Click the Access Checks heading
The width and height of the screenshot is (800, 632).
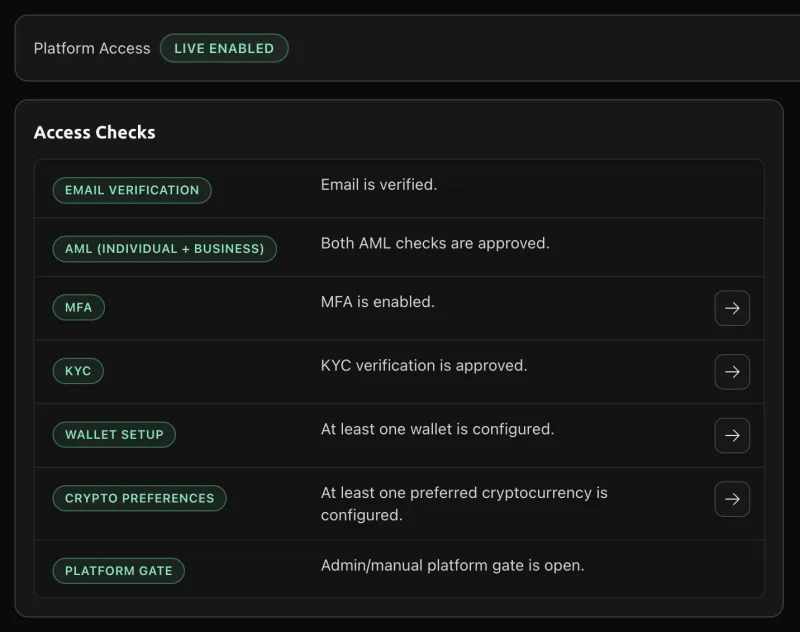95,132
